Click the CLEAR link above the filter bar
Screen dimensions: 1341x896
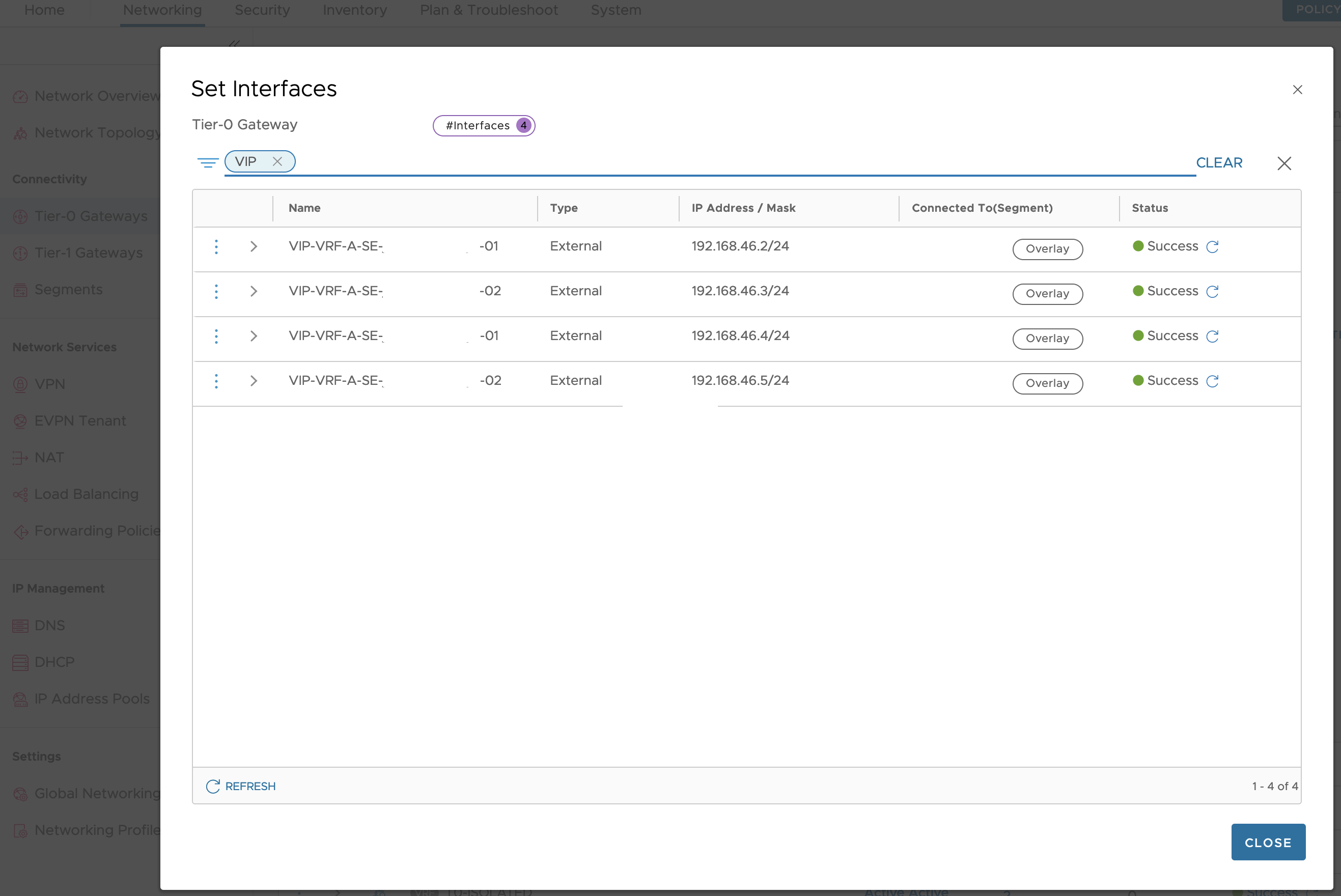pos(1219,162)
